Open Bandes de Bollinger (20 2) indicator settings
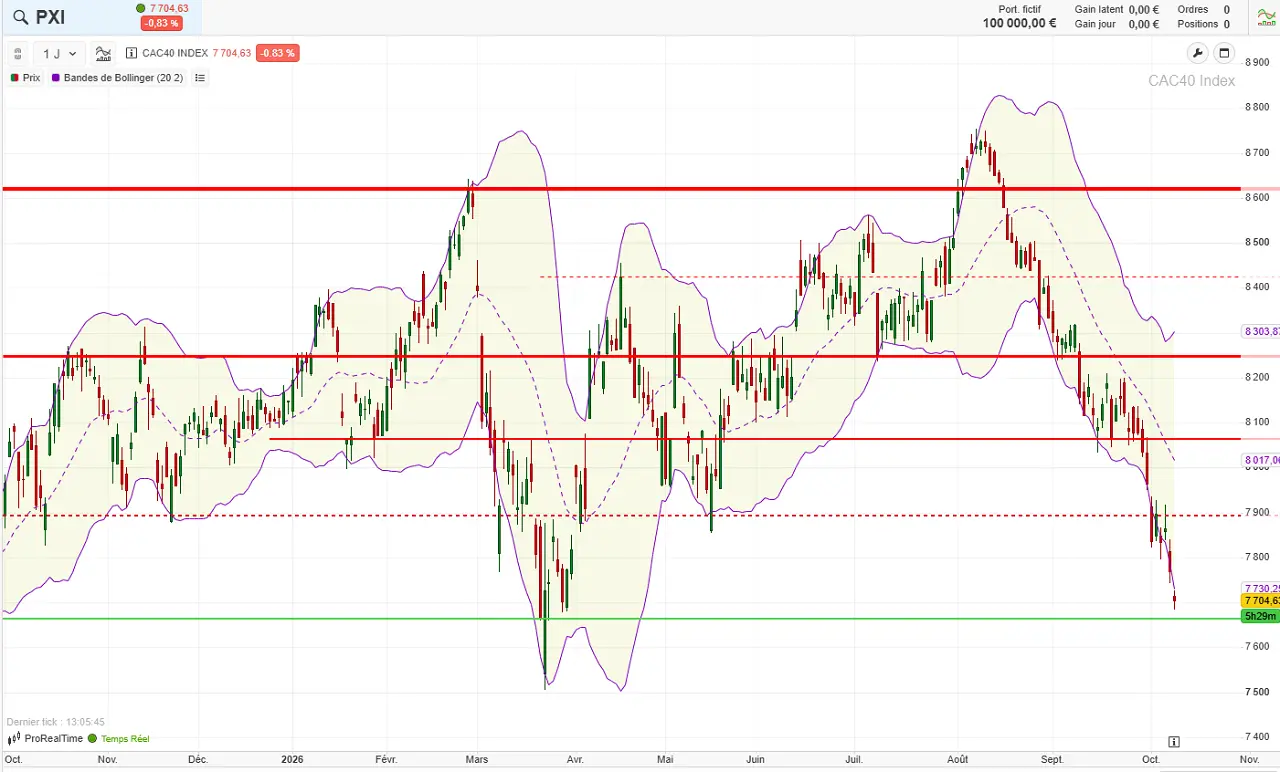This screenshot has width=1280, height=772. pyautogui.click(x=123, y=78)
